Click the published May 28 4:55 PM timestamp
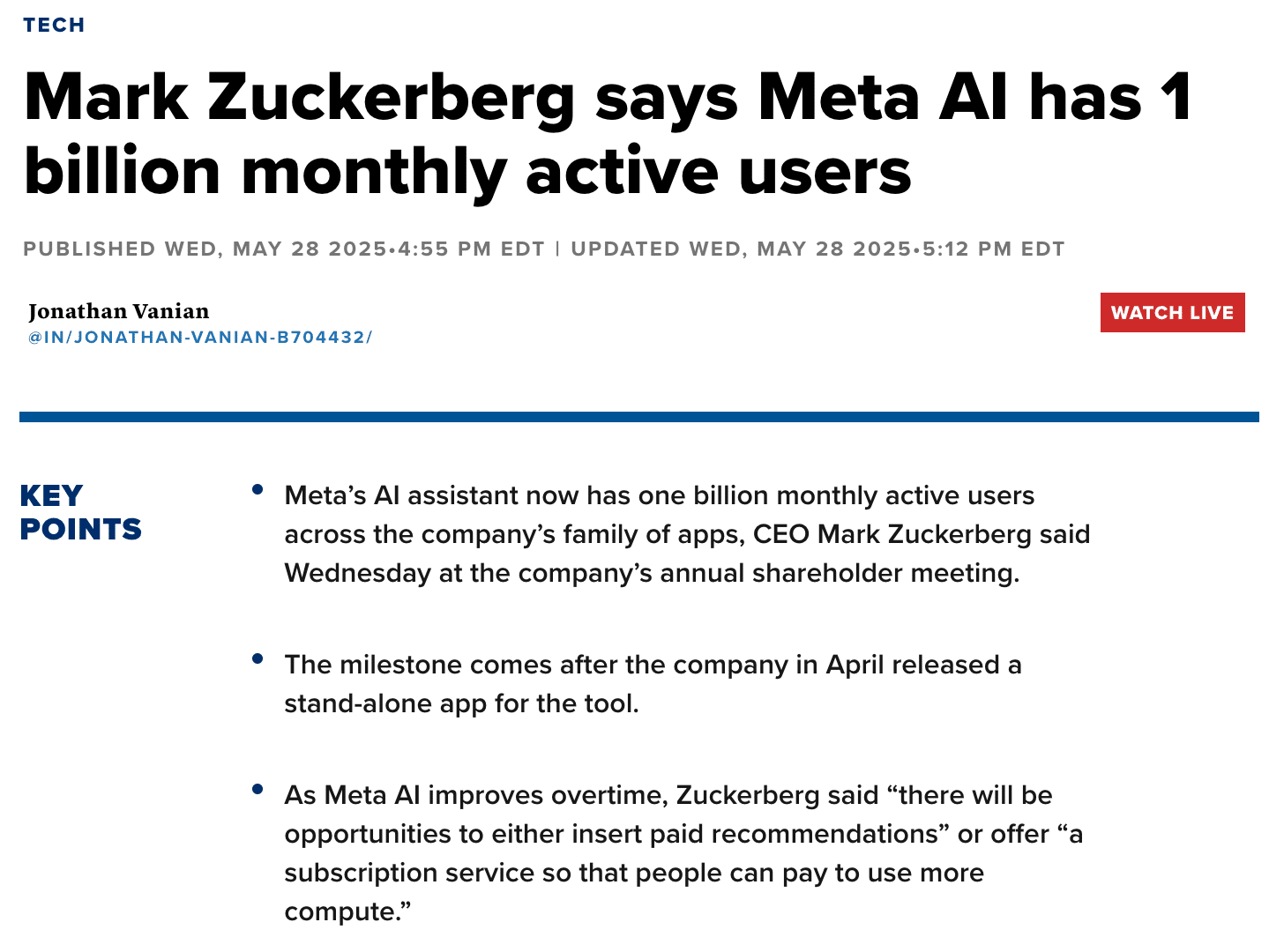The width and height of the screenshot is (1284, 952). [284, 249]
